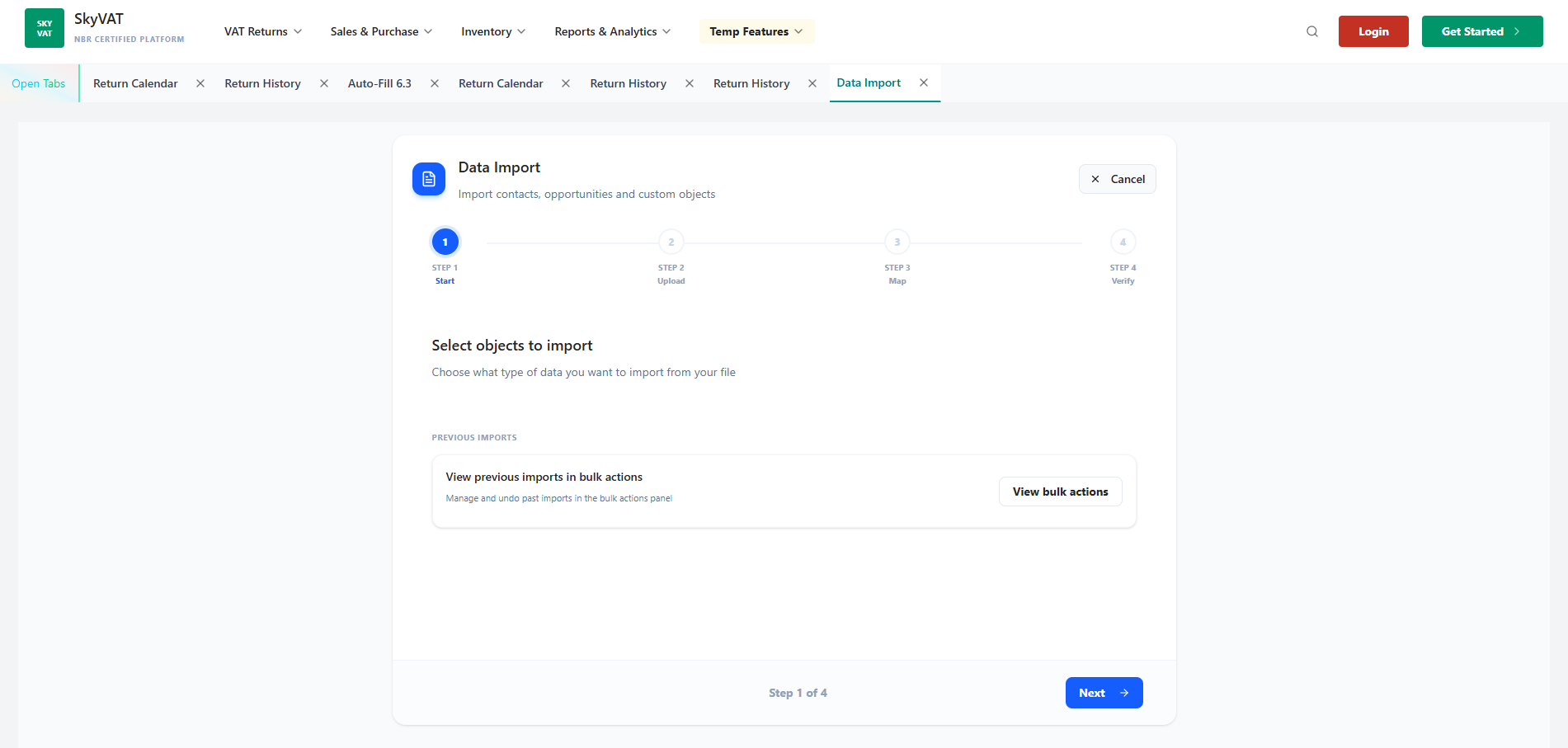
Task: Jump to step 2 Upload marker
Action: 671,242
